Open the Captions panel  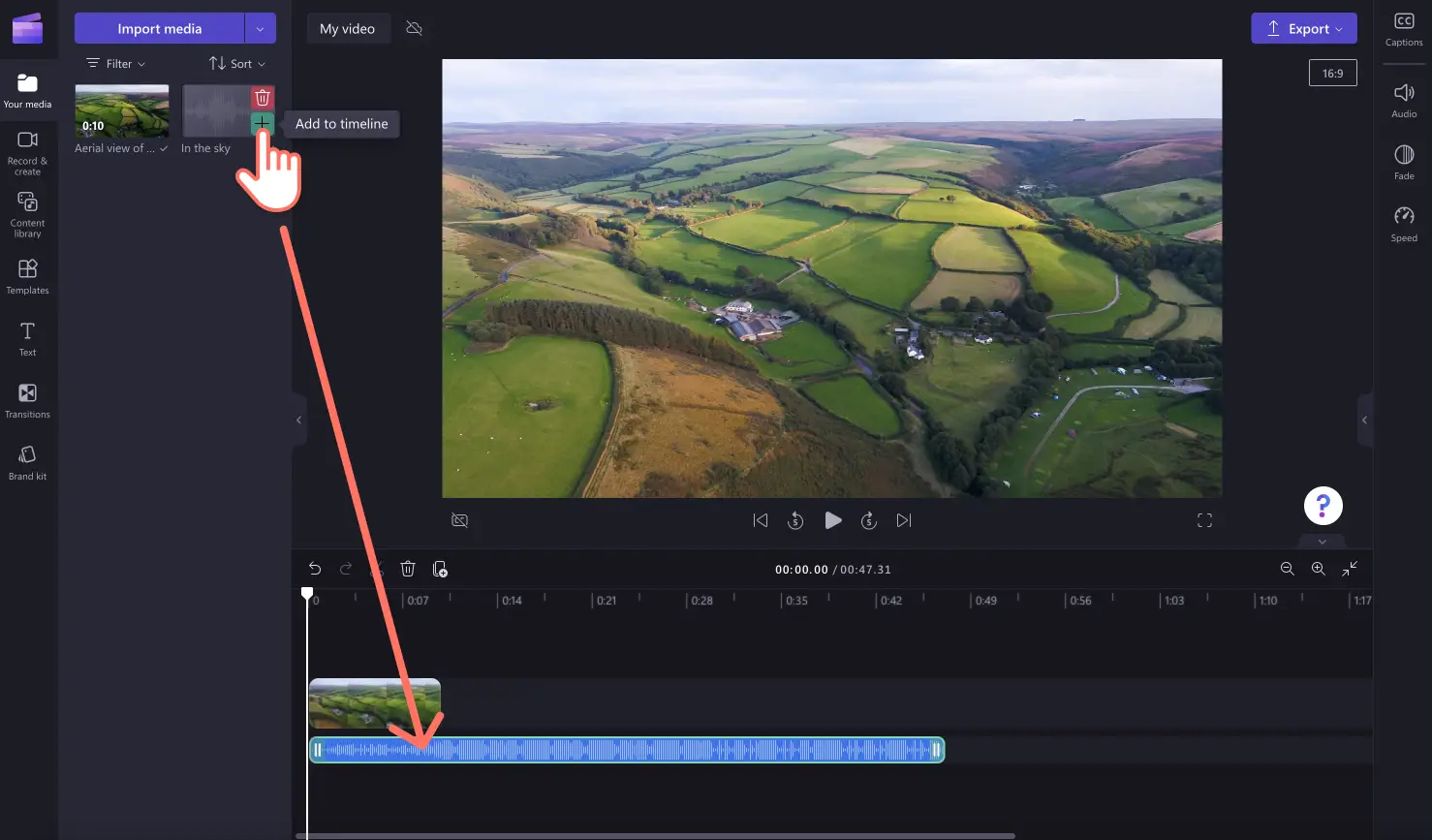pyautogui.click(x=1404, y=29)
